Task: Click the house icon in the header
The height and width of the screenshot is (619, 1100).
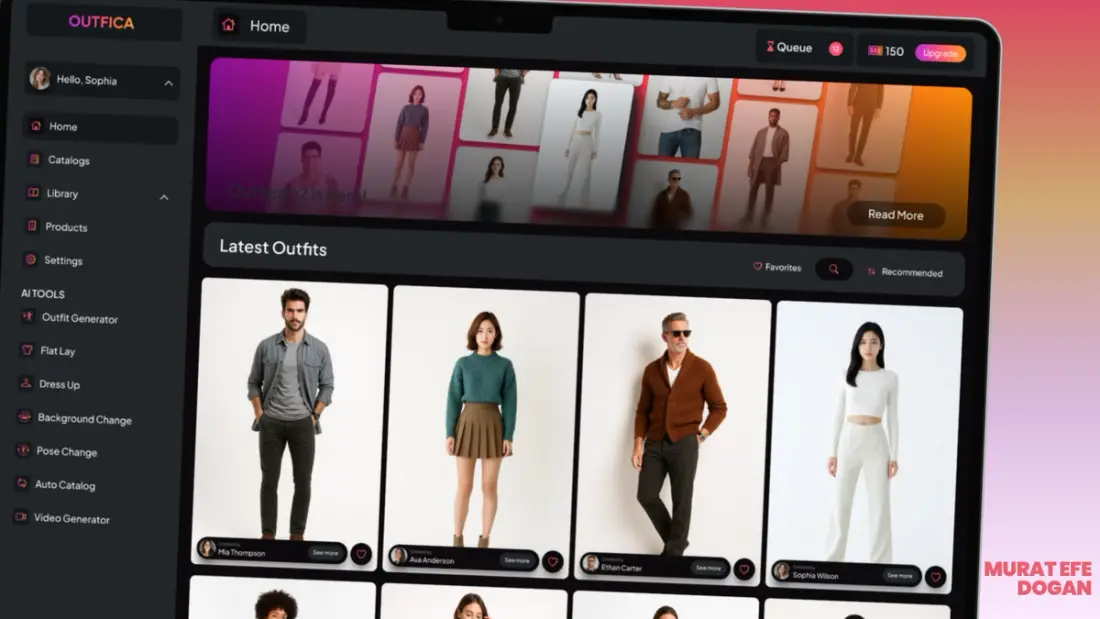Action: [x=229, y=25]
